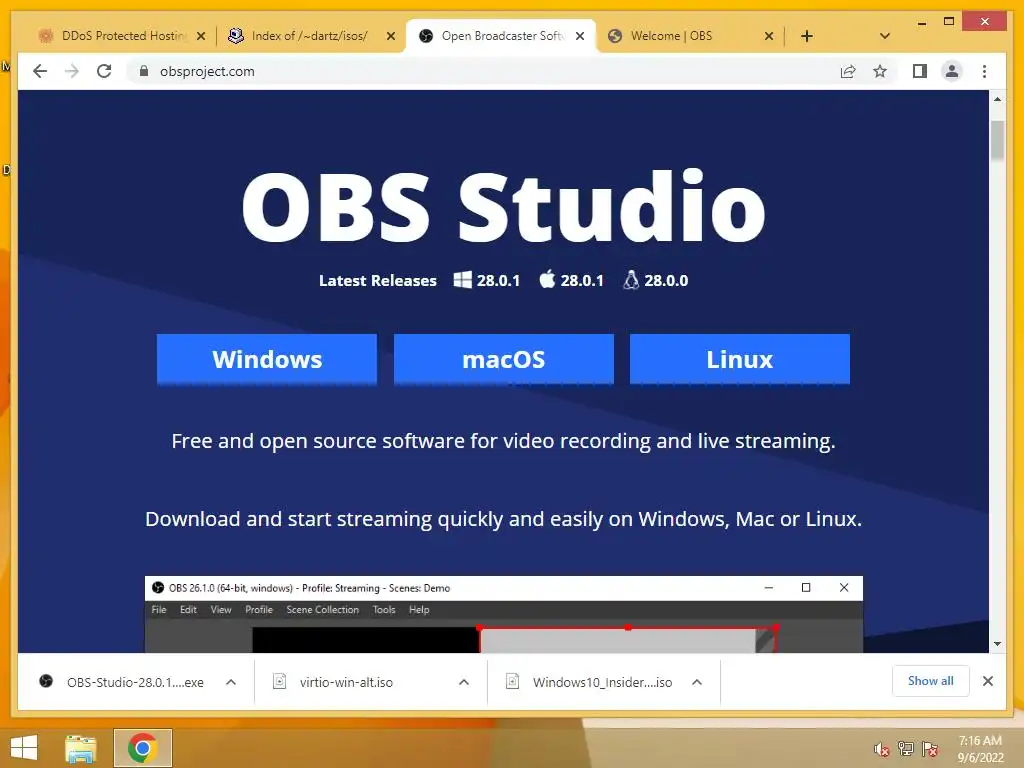Expand options for Windows10_Insider iso download
The height and width of the screenshot is (768, 1024).
(697, 682)
